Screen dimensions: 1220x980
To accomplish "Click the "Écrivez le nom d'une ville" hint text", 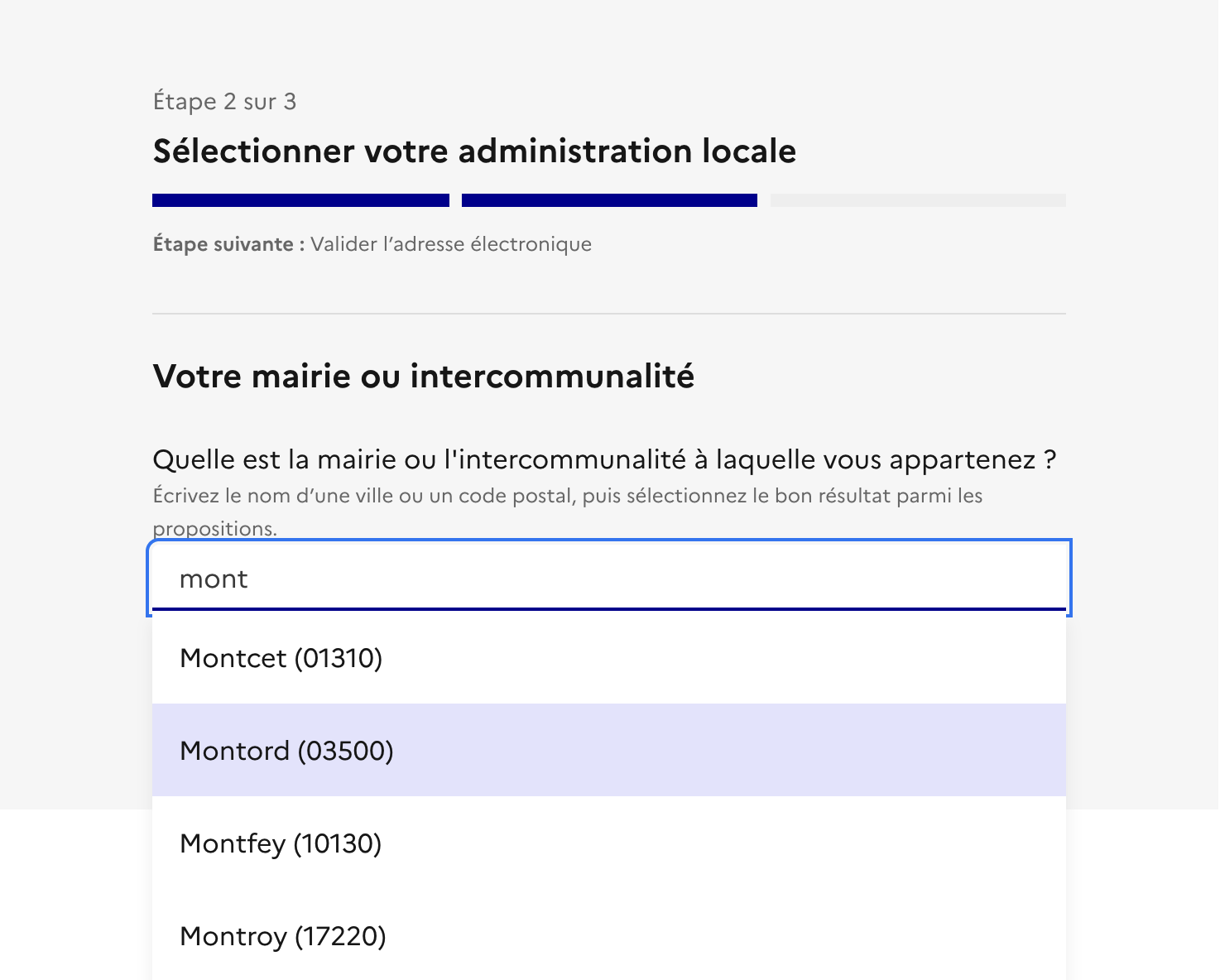I will tap(568, 496).
